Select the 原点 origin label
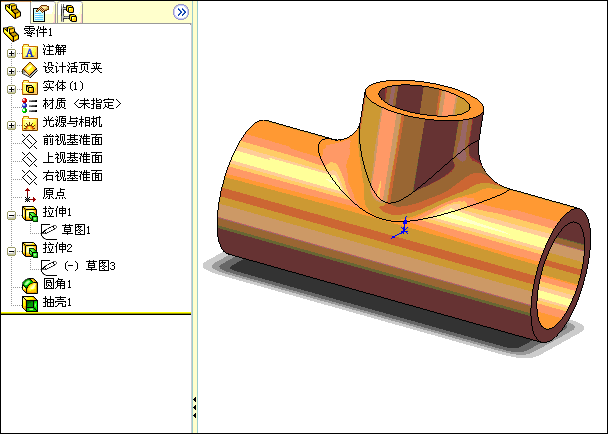The height and width of the screenshot is (434, 608). coord(54,194)
